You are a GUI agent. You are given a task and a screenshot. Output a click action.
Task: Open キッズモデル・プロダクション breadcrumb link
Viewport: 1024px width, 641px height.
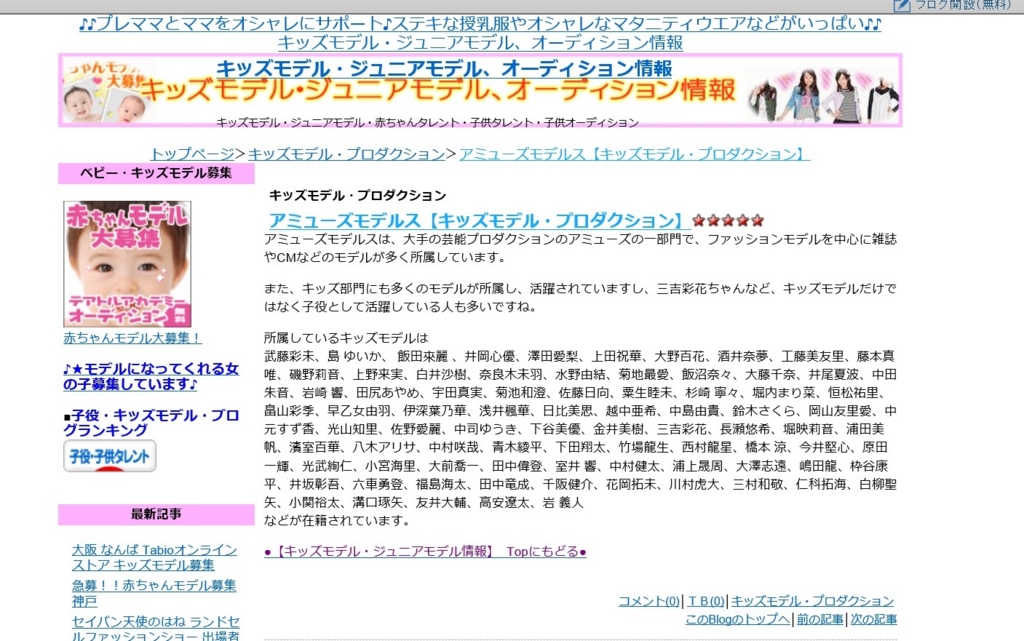click(346, 154)
